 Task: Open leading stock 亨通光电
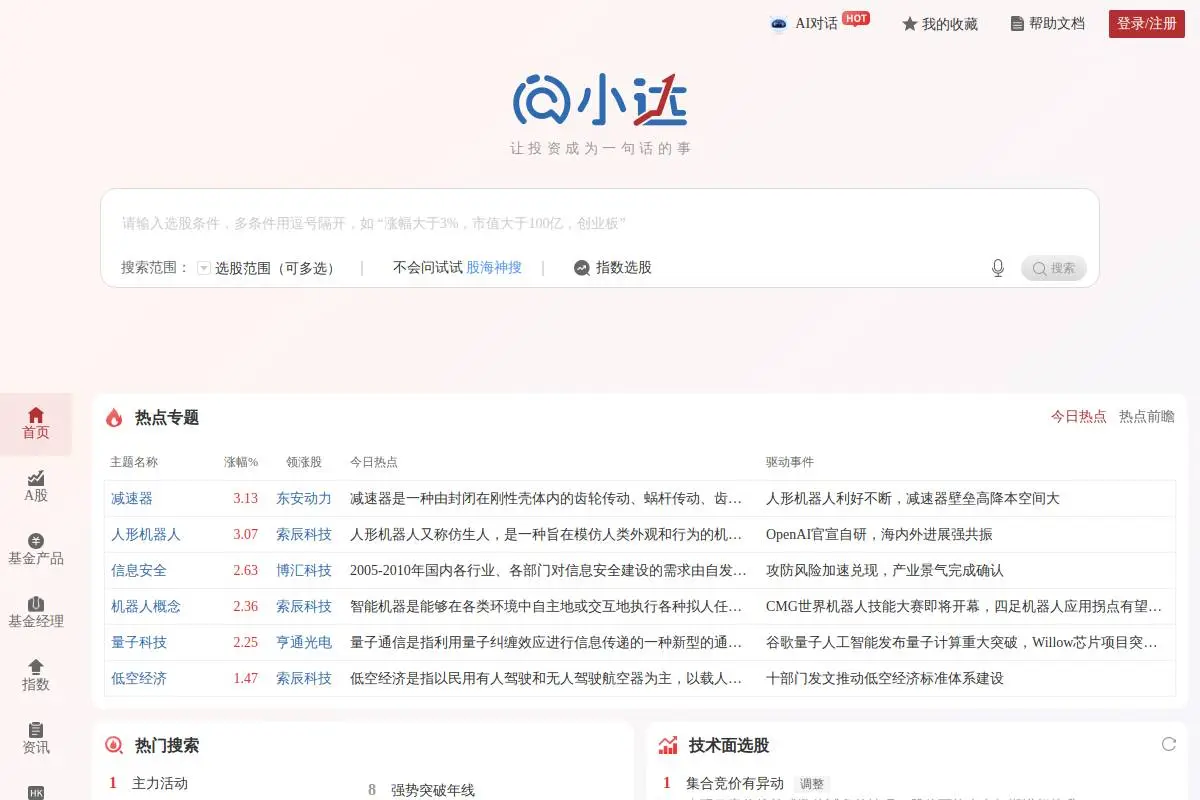click(x=304, y=642)
